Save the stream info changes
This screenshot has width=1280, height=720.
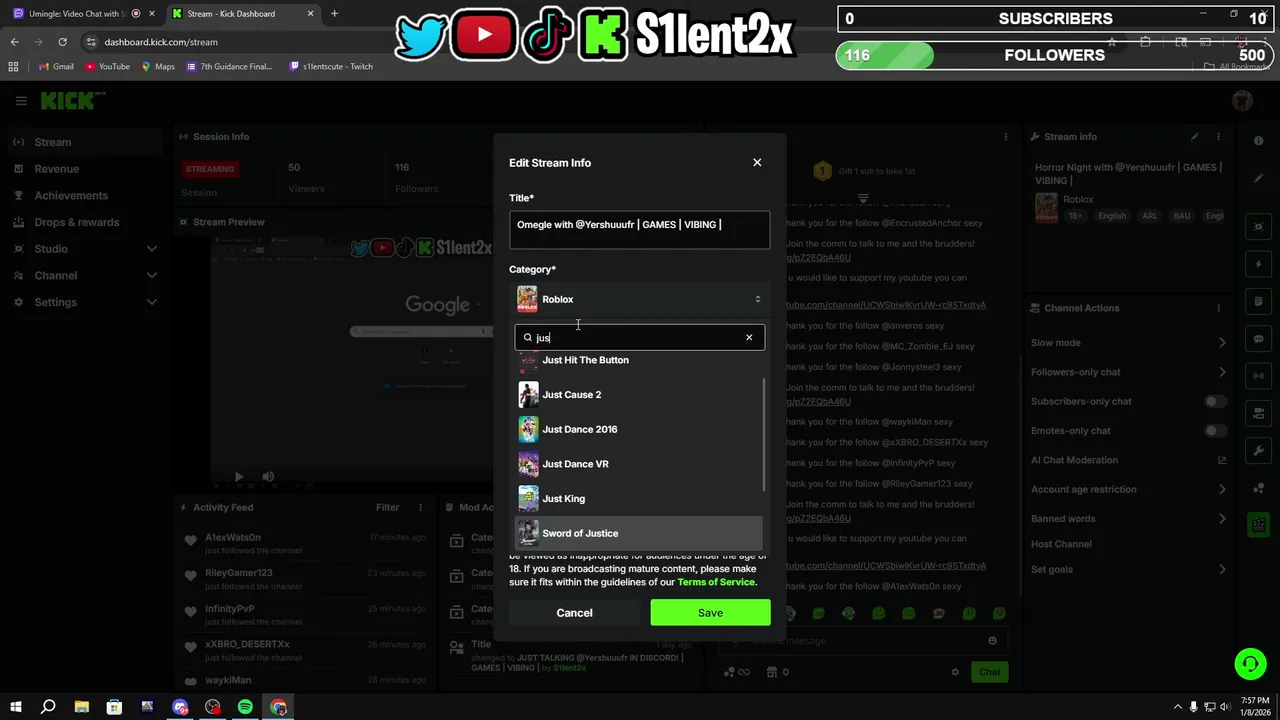click(710, 613)
